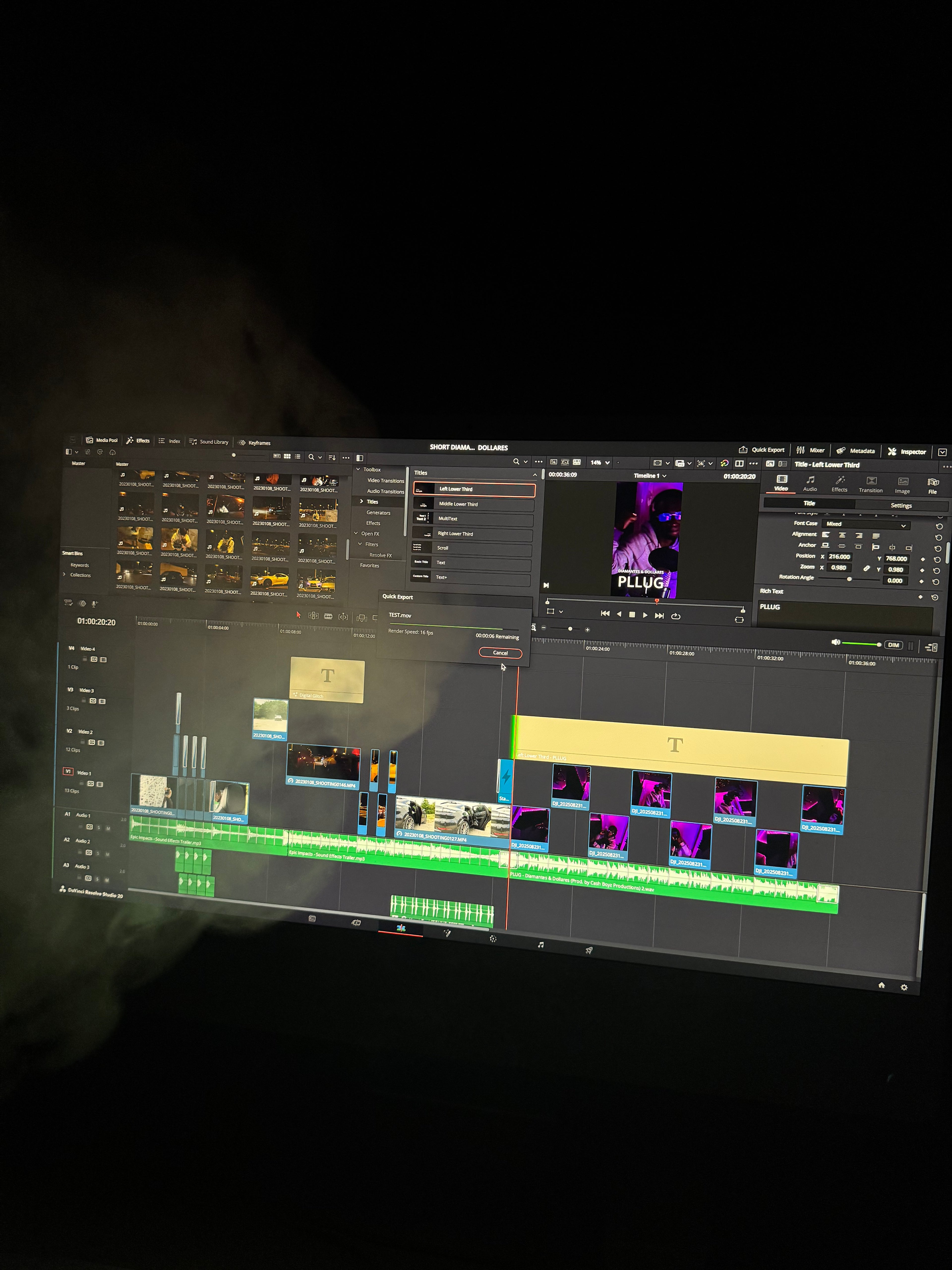Select the dynamic trim mode tool
This screenshot has width=952, height=1270.
(343, 617)
